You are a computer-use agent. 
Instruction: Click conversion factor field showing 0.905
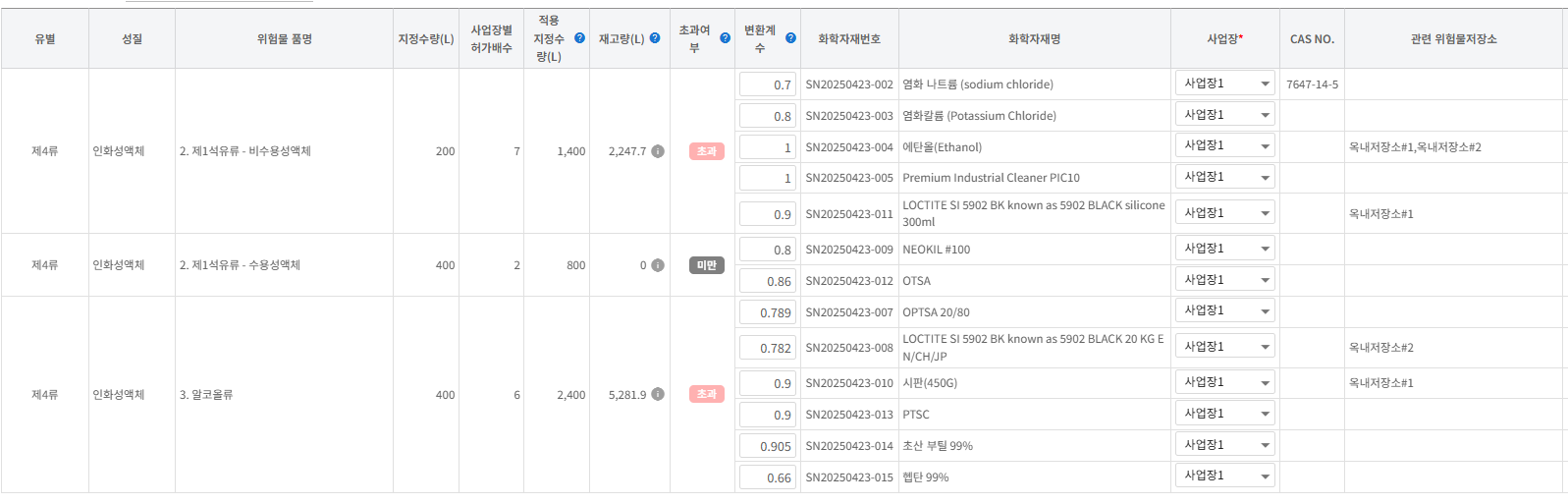point(767,446)
